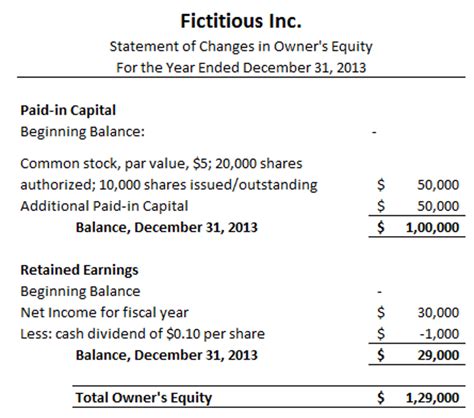The height and width of the screenshot is (418, 474).
Task: Select the 29,000 retained earnings balance
Action: 438,355
